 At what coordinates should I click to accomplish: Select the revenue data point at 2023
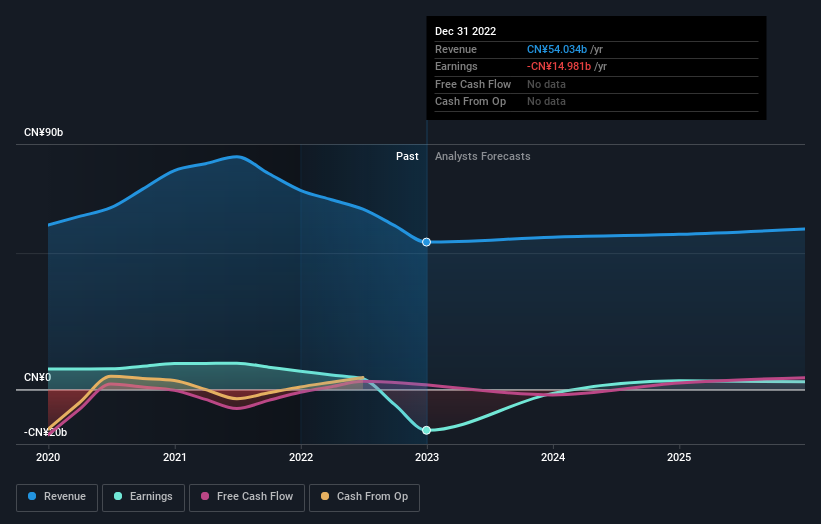[427, 242]
